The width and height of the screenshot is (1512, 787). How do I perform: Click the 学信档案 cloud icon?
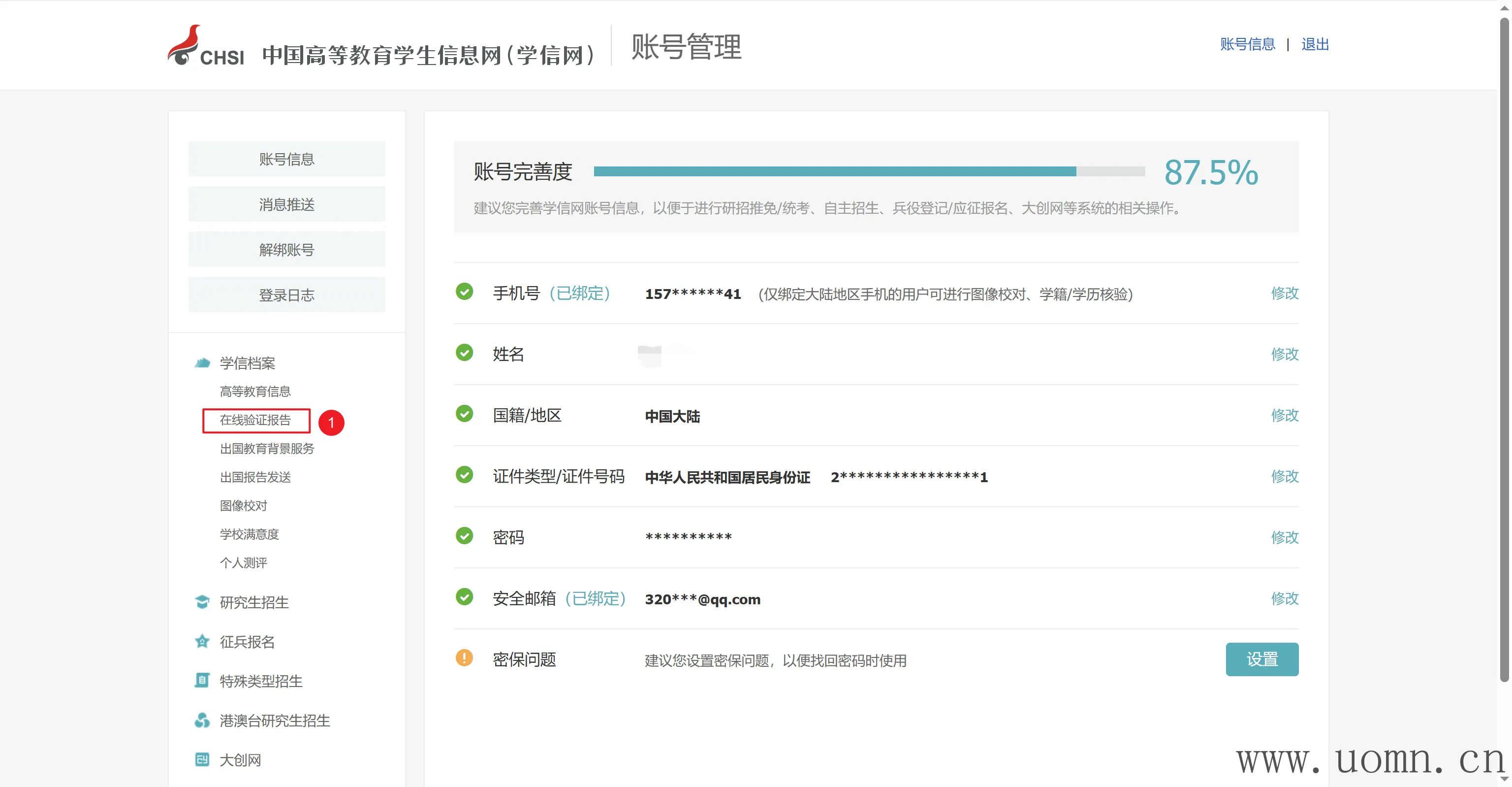tap(202, 362)
